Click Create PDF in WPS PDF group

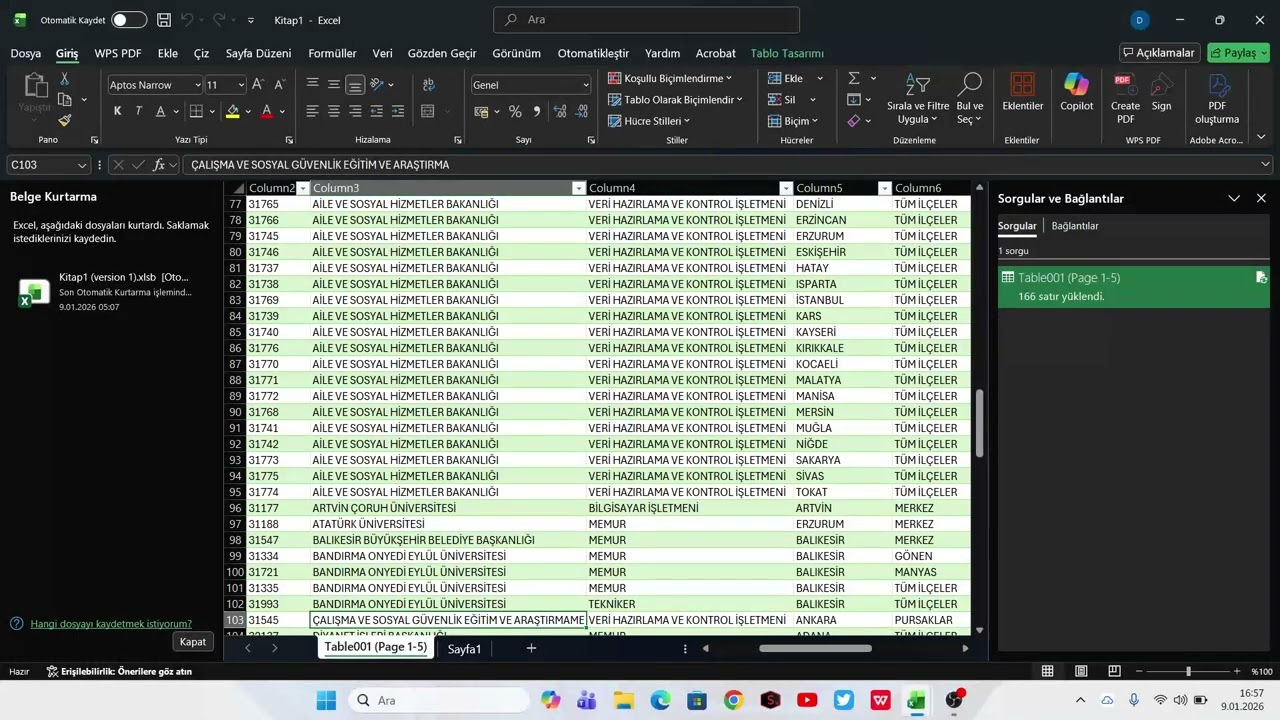pos(1125,98)
